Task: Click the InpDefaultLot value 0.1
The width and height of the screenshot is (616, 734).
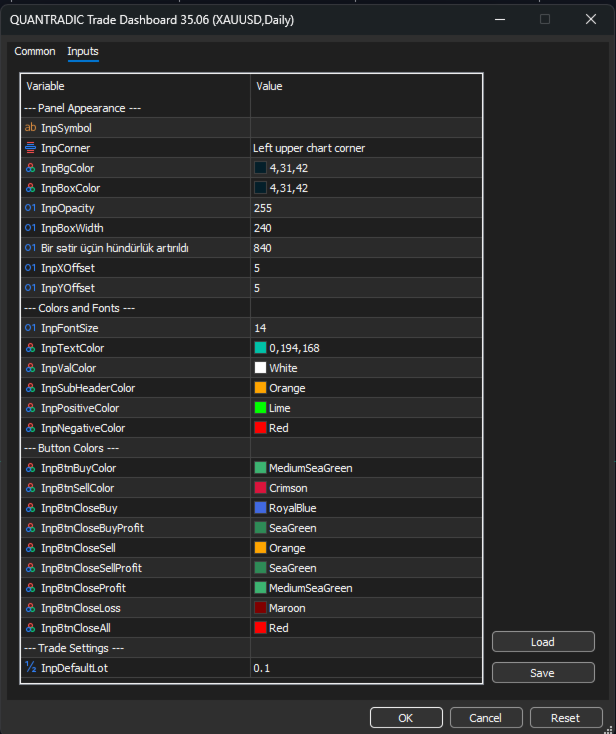Action: coord(367,668)
